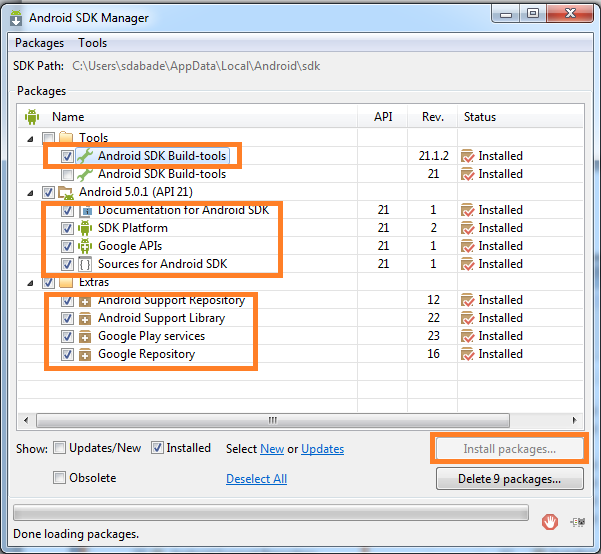Click revision 21.1.2 cell
The image size is (601, 554).
pyautogui.click(x=433, y=156)
